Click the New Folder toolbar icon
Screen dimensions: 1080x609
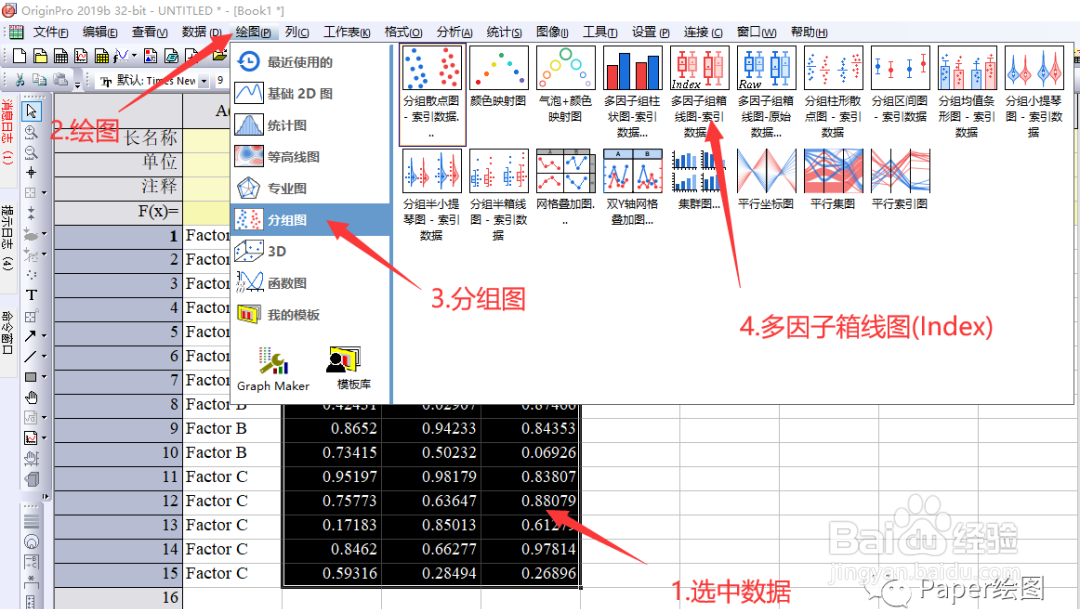(x=41, y=56)
